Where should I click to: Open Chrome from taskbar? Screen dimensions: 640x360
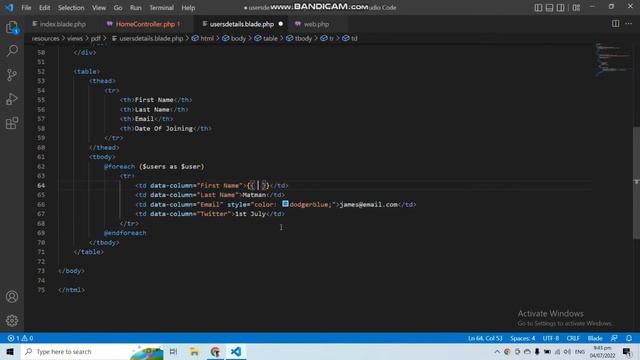click(x=215, y=351)
